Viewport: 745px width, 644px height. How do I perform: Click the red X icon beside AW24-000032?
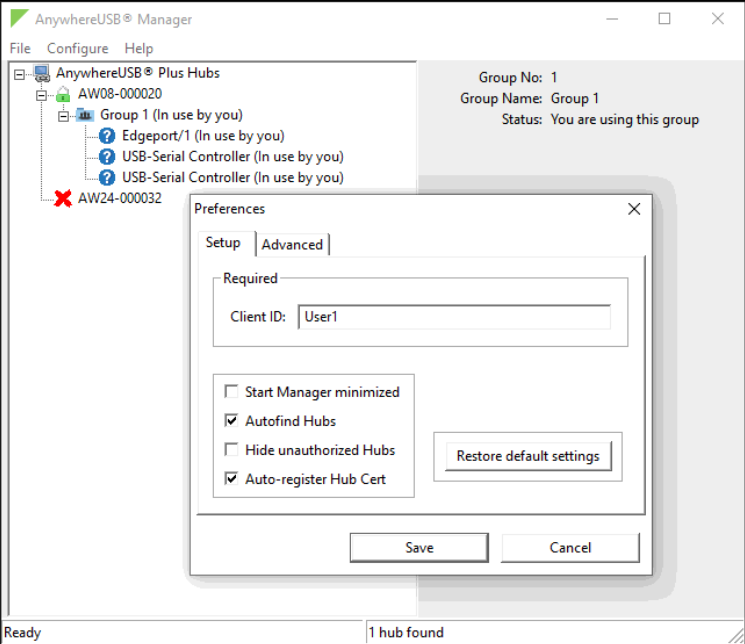pos(63,198)
